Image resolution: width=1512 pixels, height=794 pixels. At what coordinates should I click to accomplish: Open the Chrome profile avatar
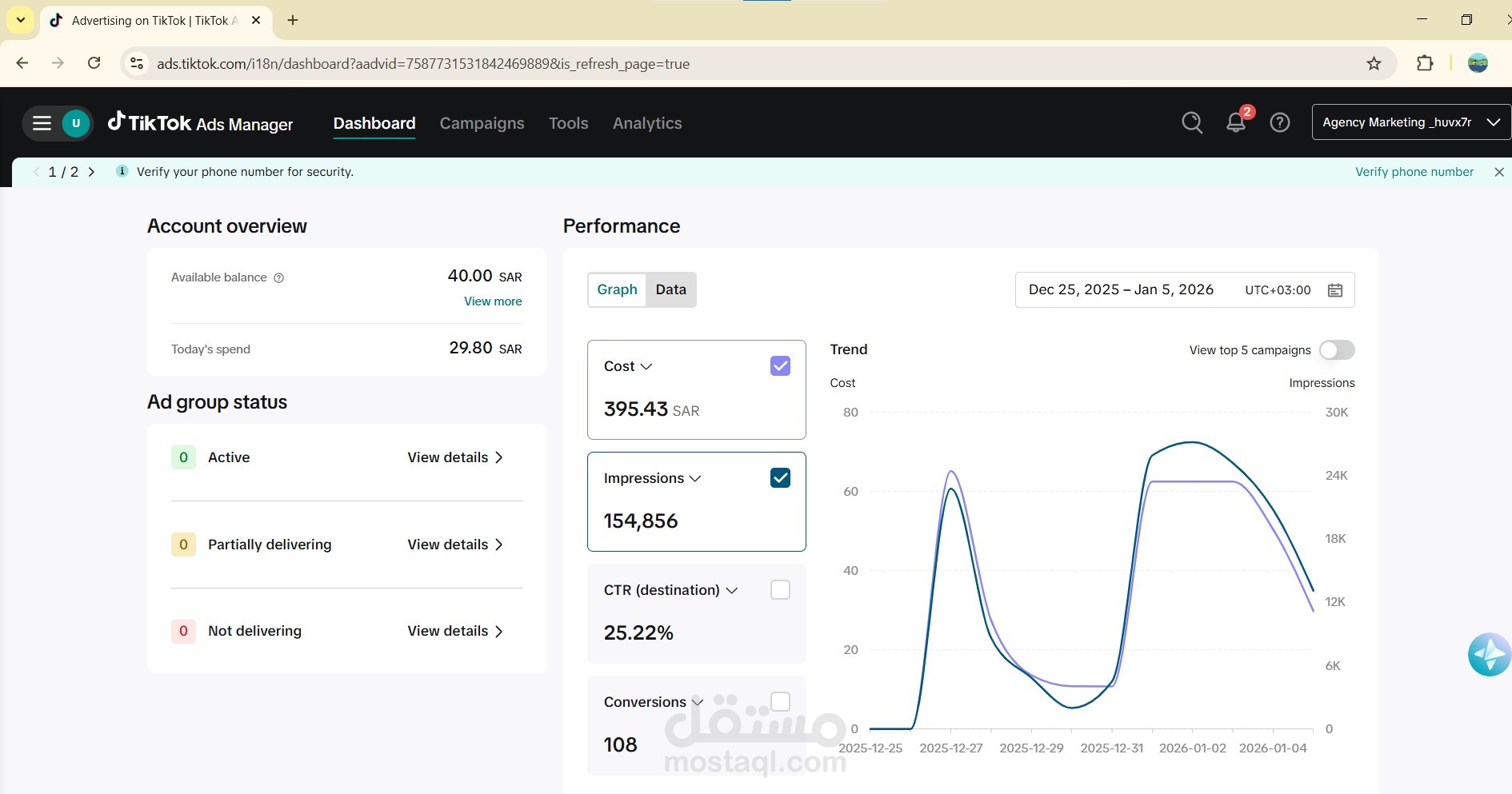tap(1478, 63)
